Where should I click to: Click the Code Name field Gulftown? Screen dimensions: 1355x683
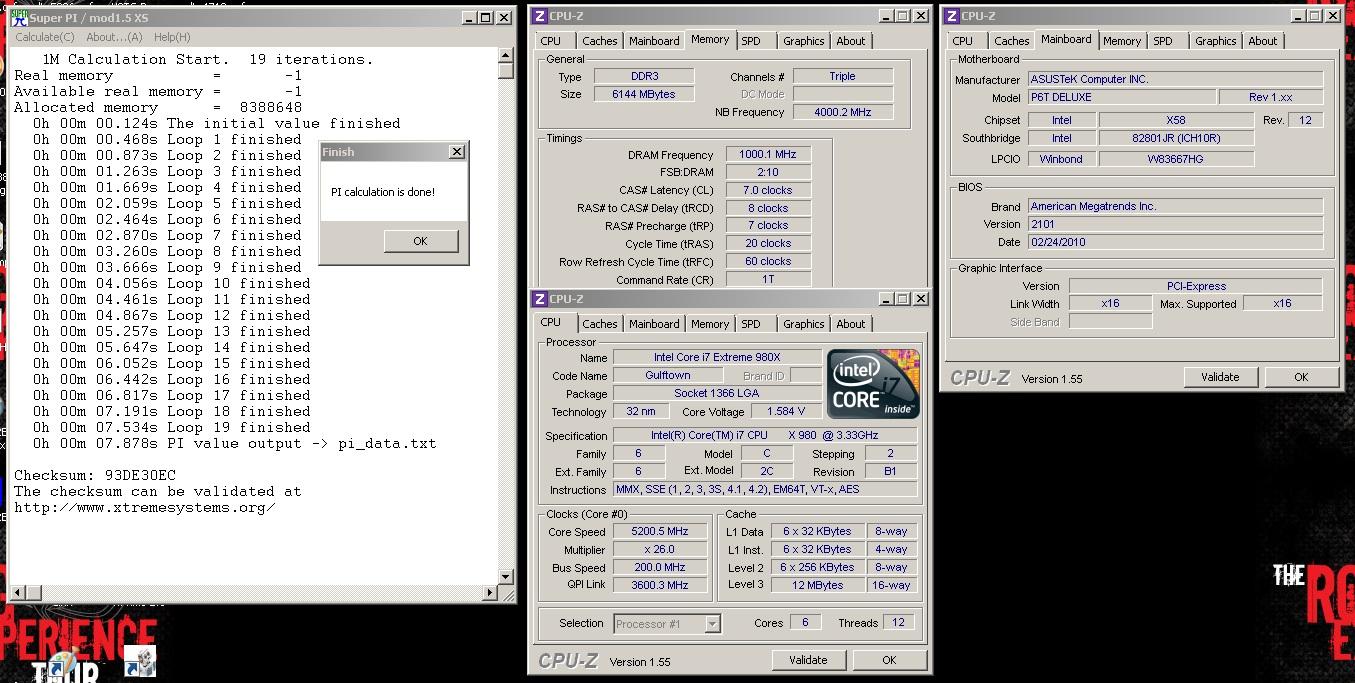tap(667, 375)
